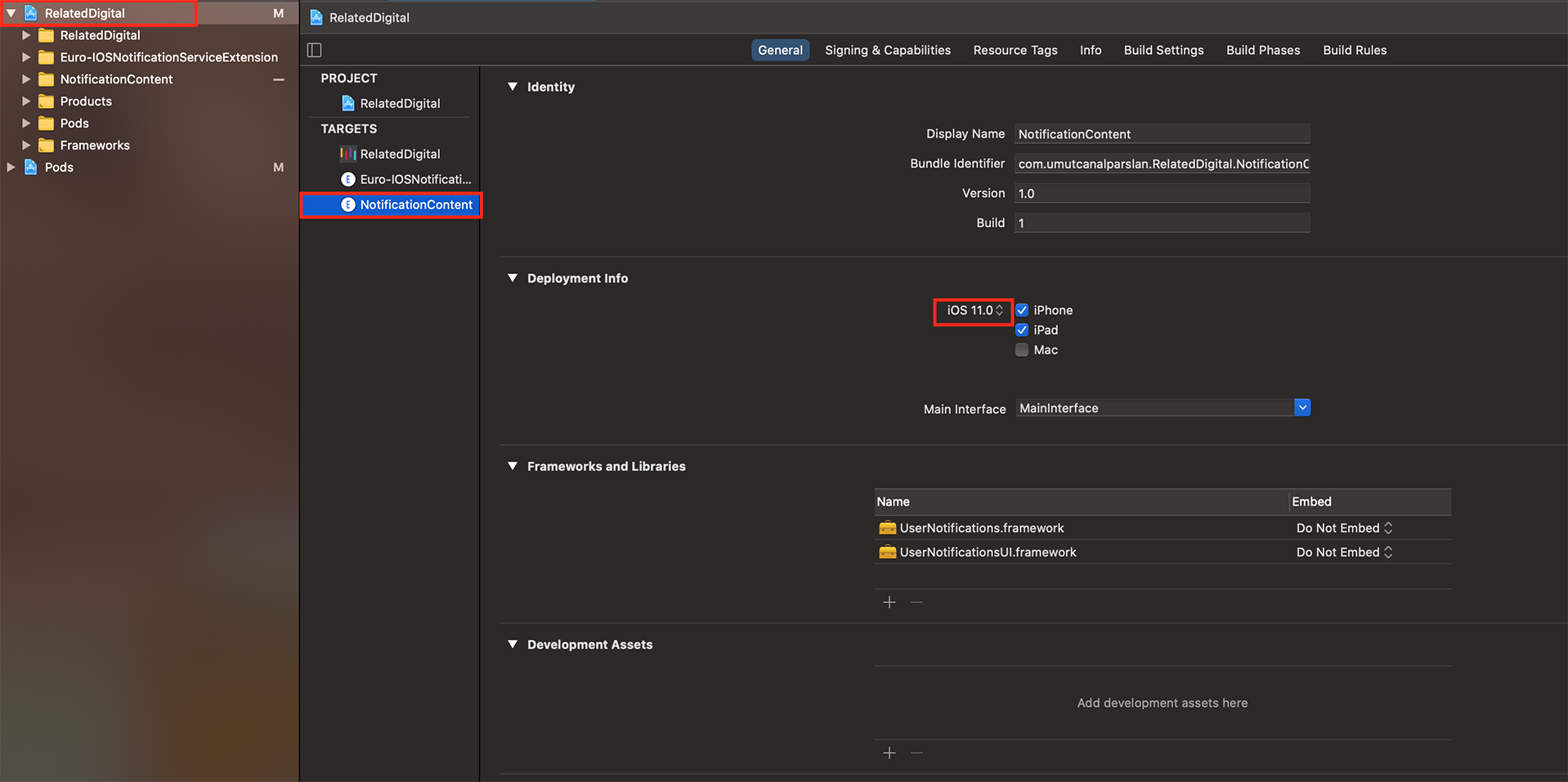
Task: Click the Display Name text field
Action: 1162,134
